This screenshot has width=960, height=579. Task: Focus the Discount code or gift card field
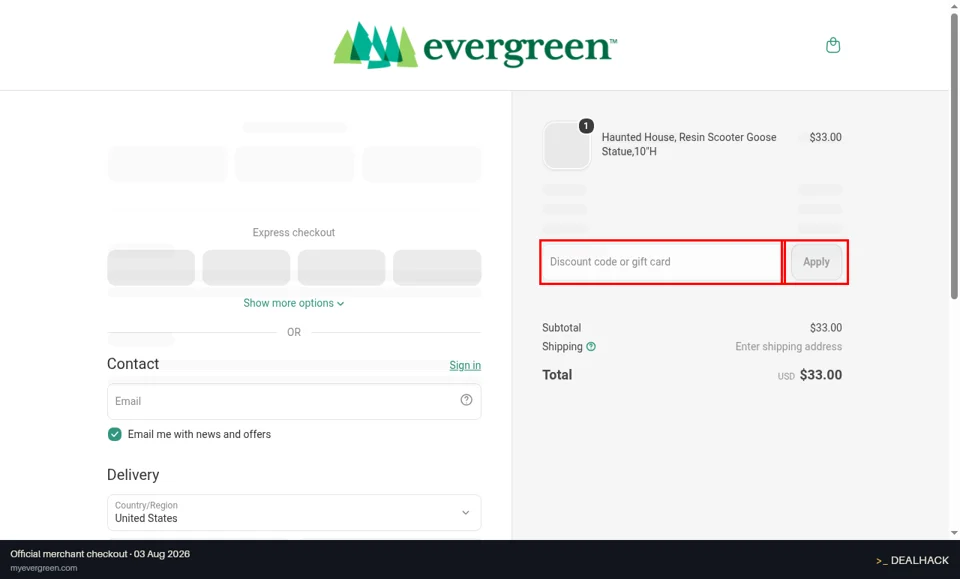(x=661, y=262)
